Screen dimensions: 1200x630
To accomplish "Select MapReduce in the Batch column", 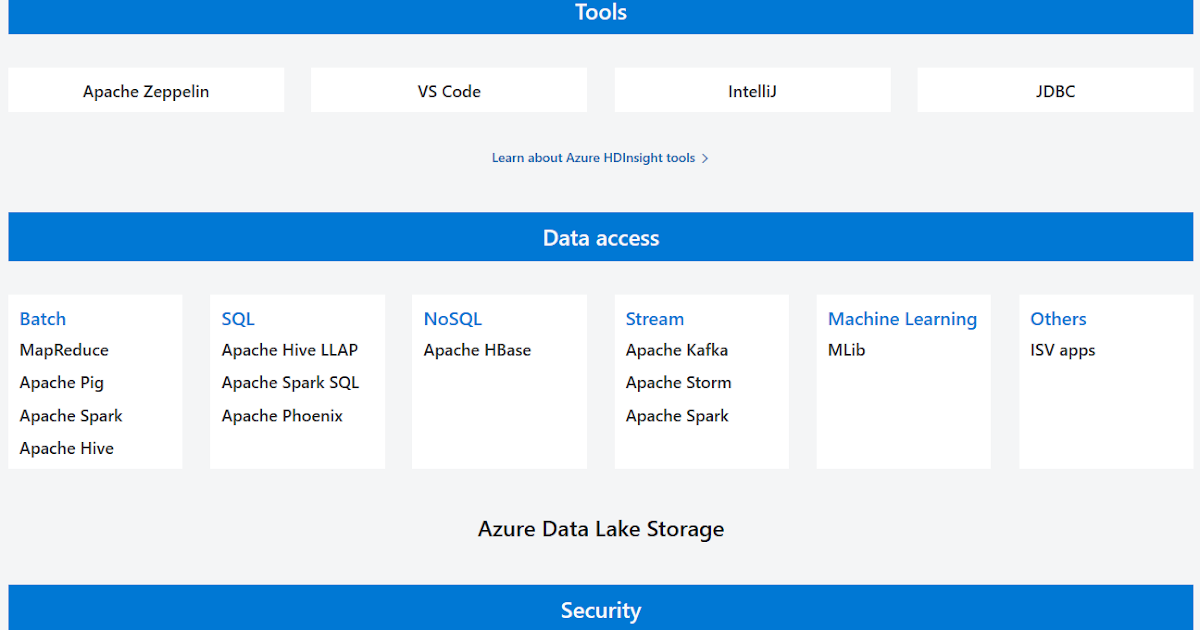I will (63, 350).
